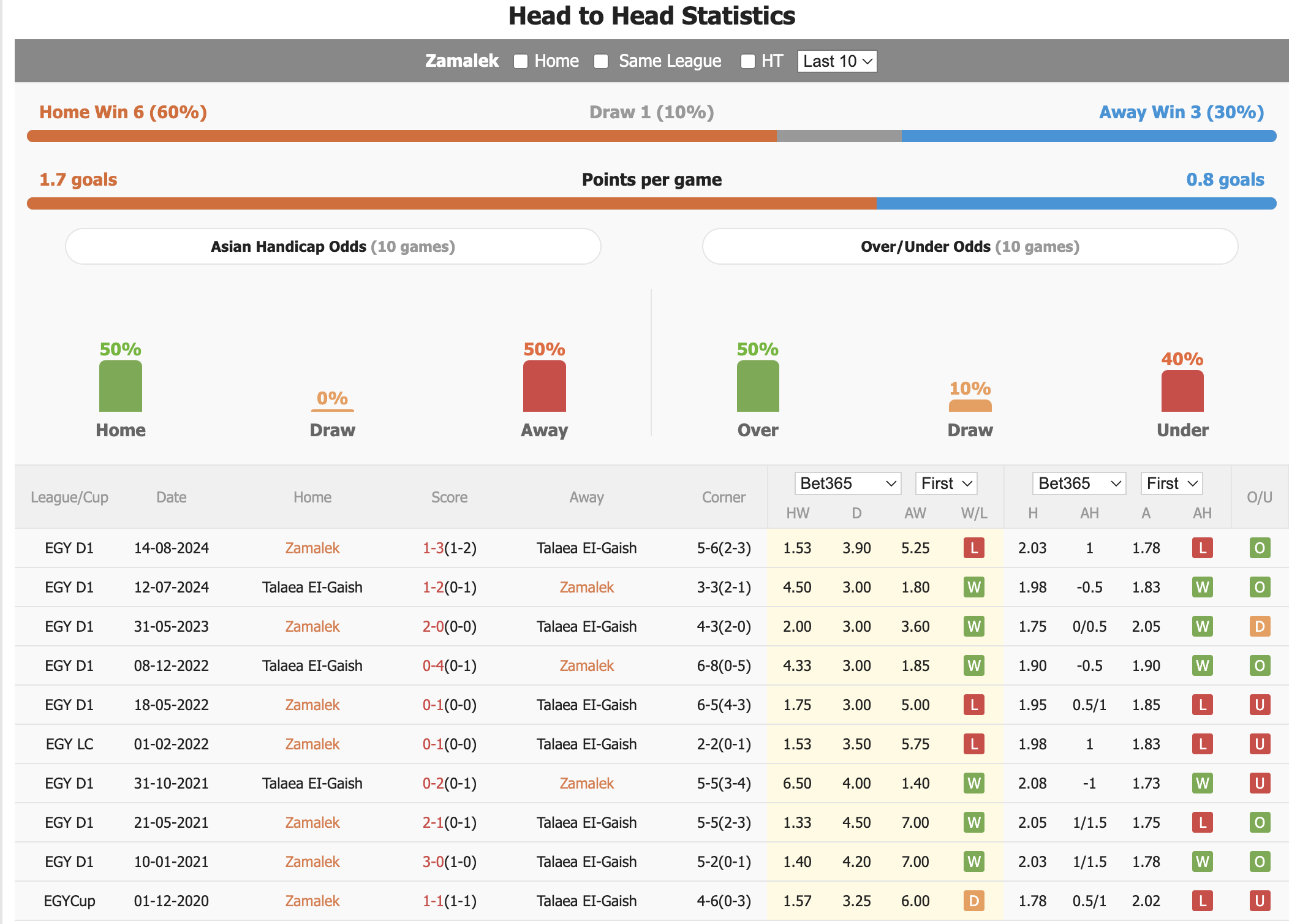Click red U badge in 01-02-2022 row

tap(1260, 744)
